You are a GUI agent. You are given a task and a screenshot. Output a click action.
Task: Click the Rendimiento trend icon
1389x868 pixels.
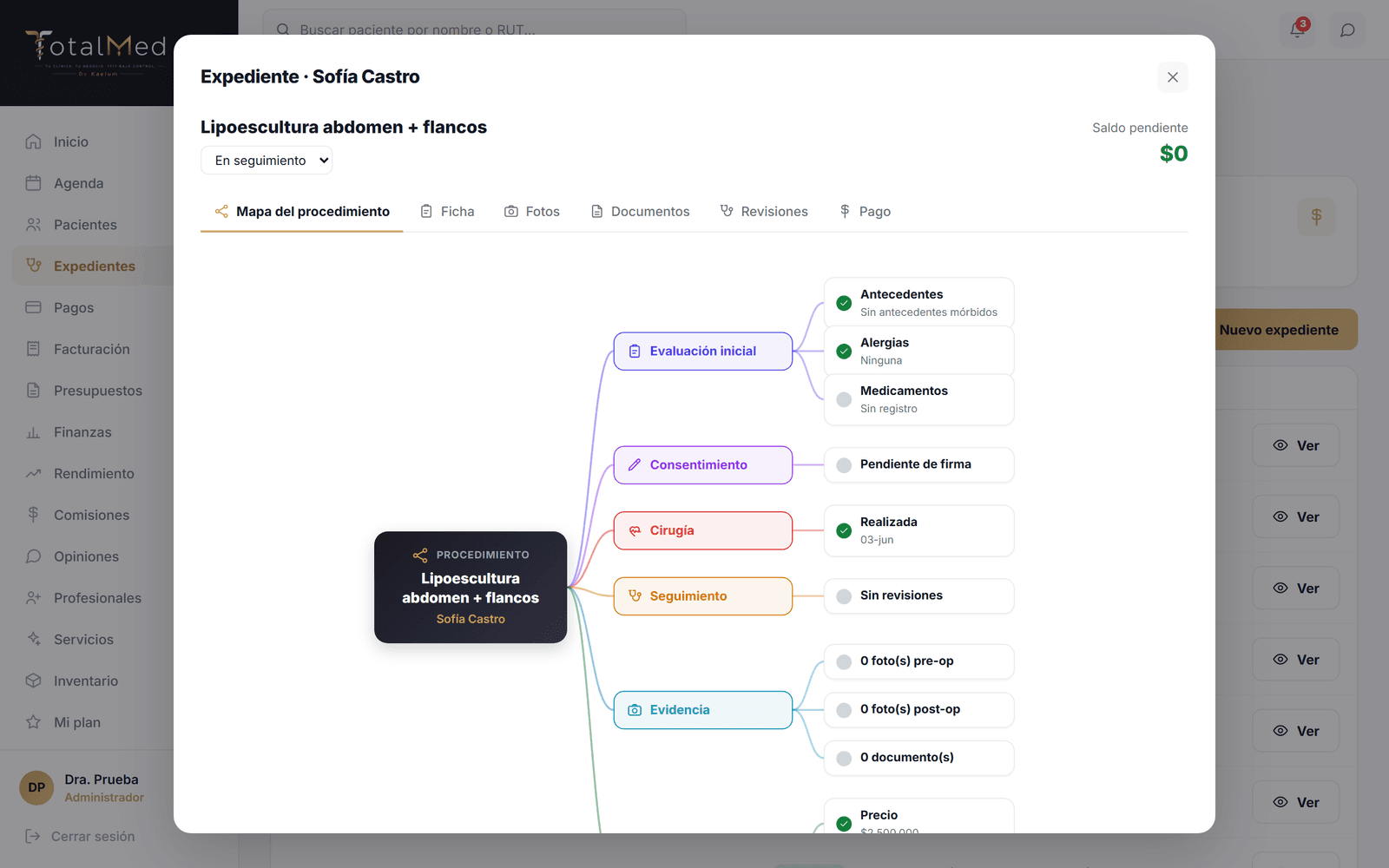(34, 473)
